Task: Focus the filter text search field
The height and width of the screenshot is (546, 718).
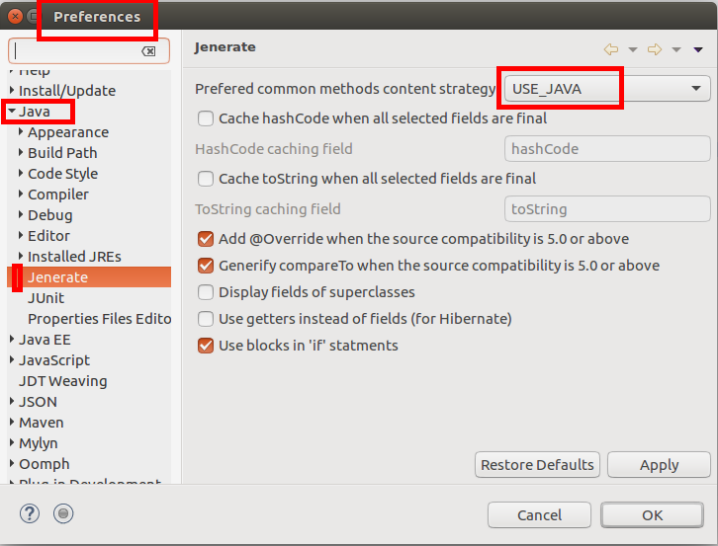Action: 76,51
